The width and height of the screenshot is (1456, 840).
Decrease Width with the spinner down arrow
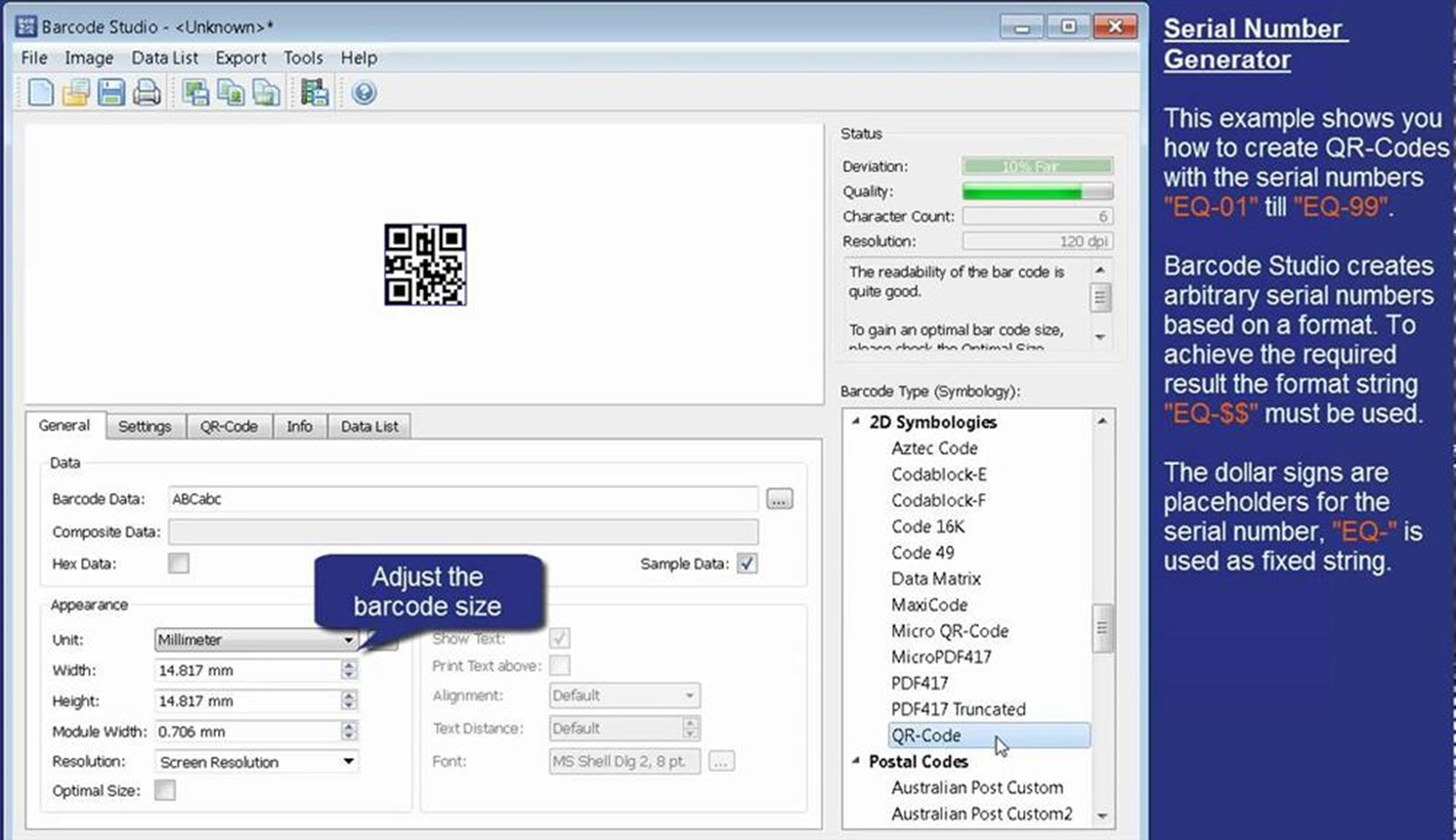pyautogui.click(x=348, y=675)
